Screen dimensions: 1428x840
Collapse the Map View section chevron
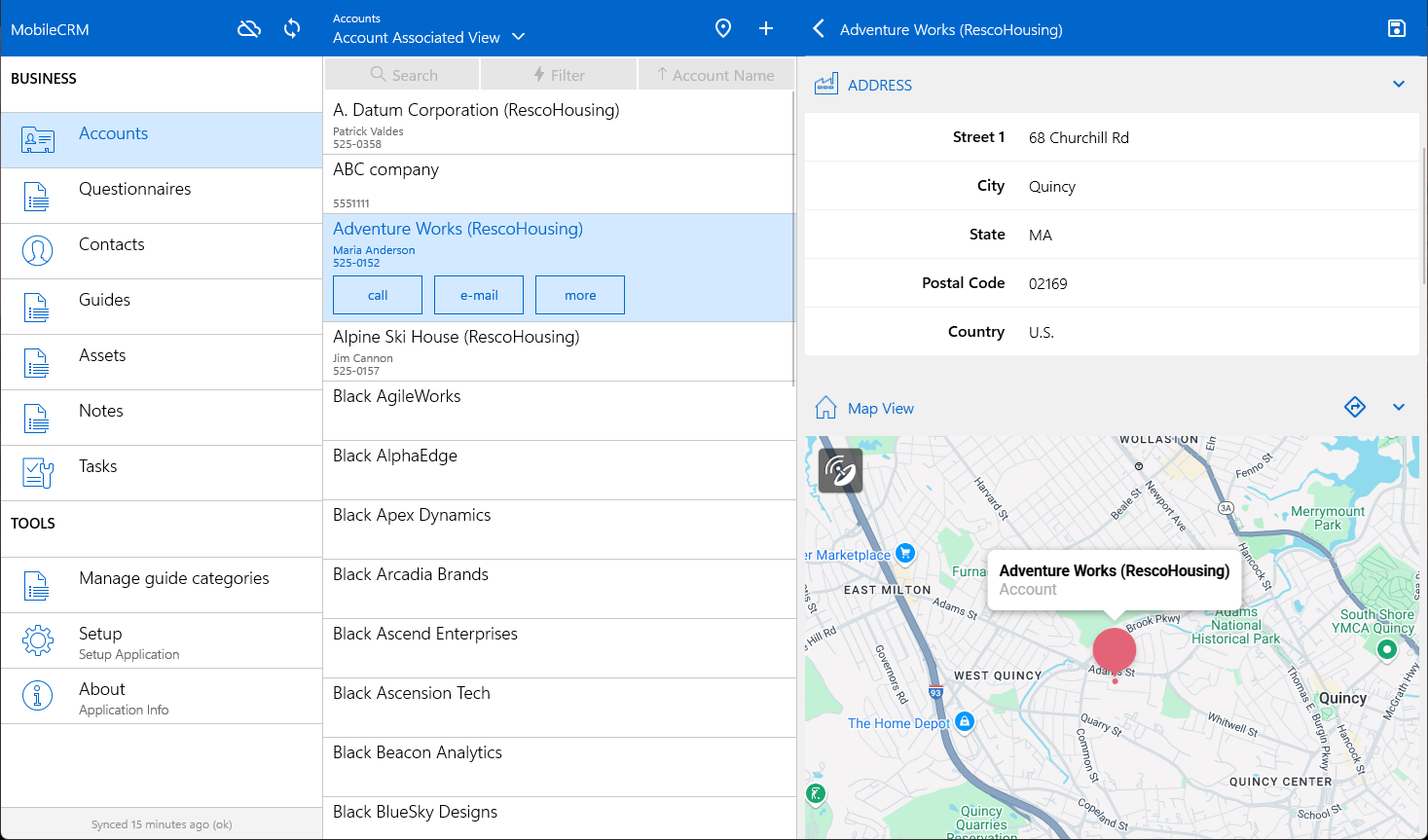click(1399, 407)
